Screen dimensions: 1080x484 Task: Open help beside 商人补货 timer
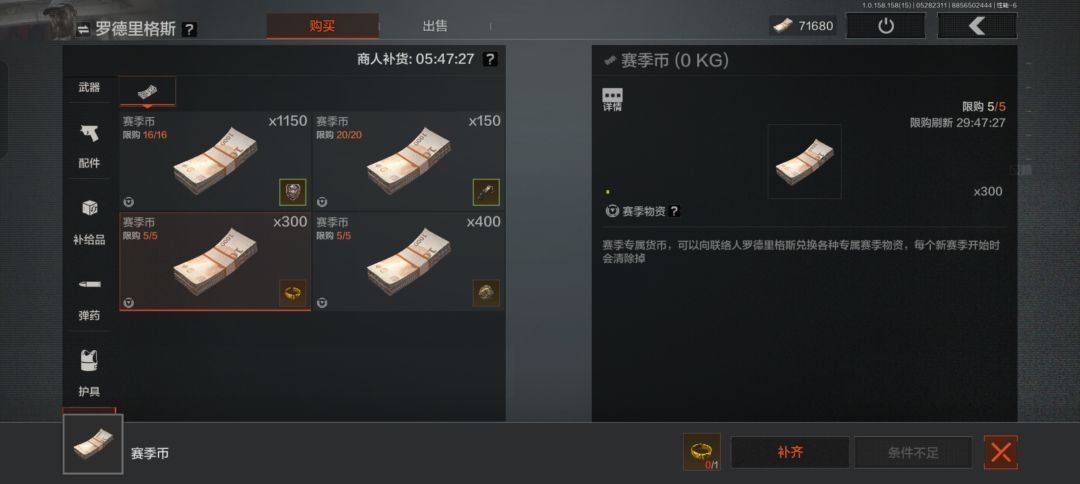click(489, 59)
